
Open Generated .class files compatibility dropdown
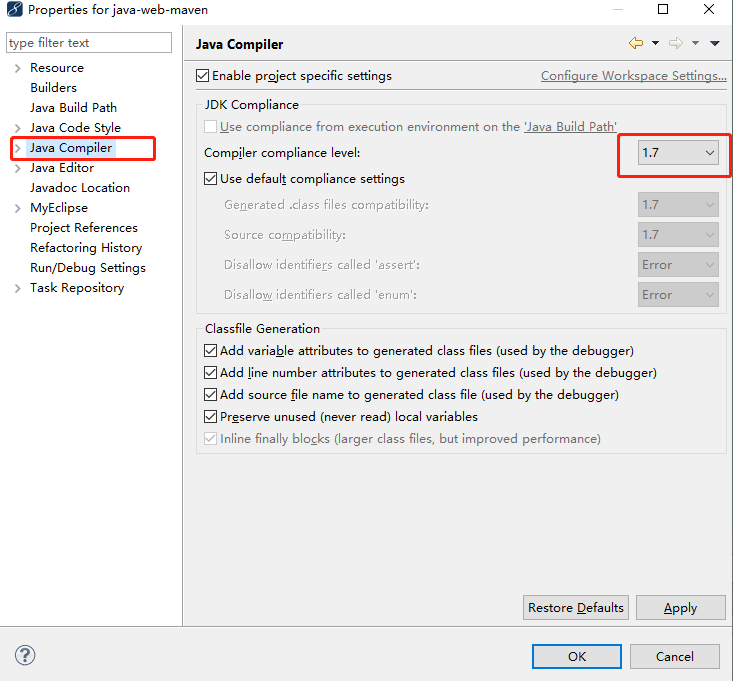(678, 205)
